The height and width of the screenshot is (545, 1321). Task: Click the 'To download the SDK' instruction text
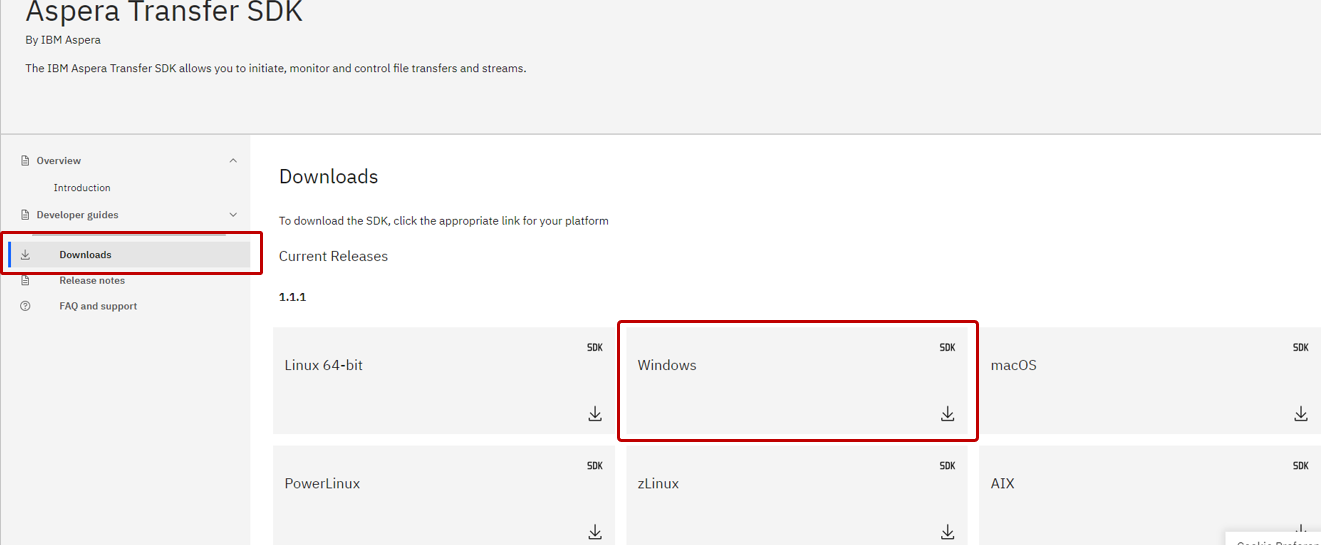443,221
